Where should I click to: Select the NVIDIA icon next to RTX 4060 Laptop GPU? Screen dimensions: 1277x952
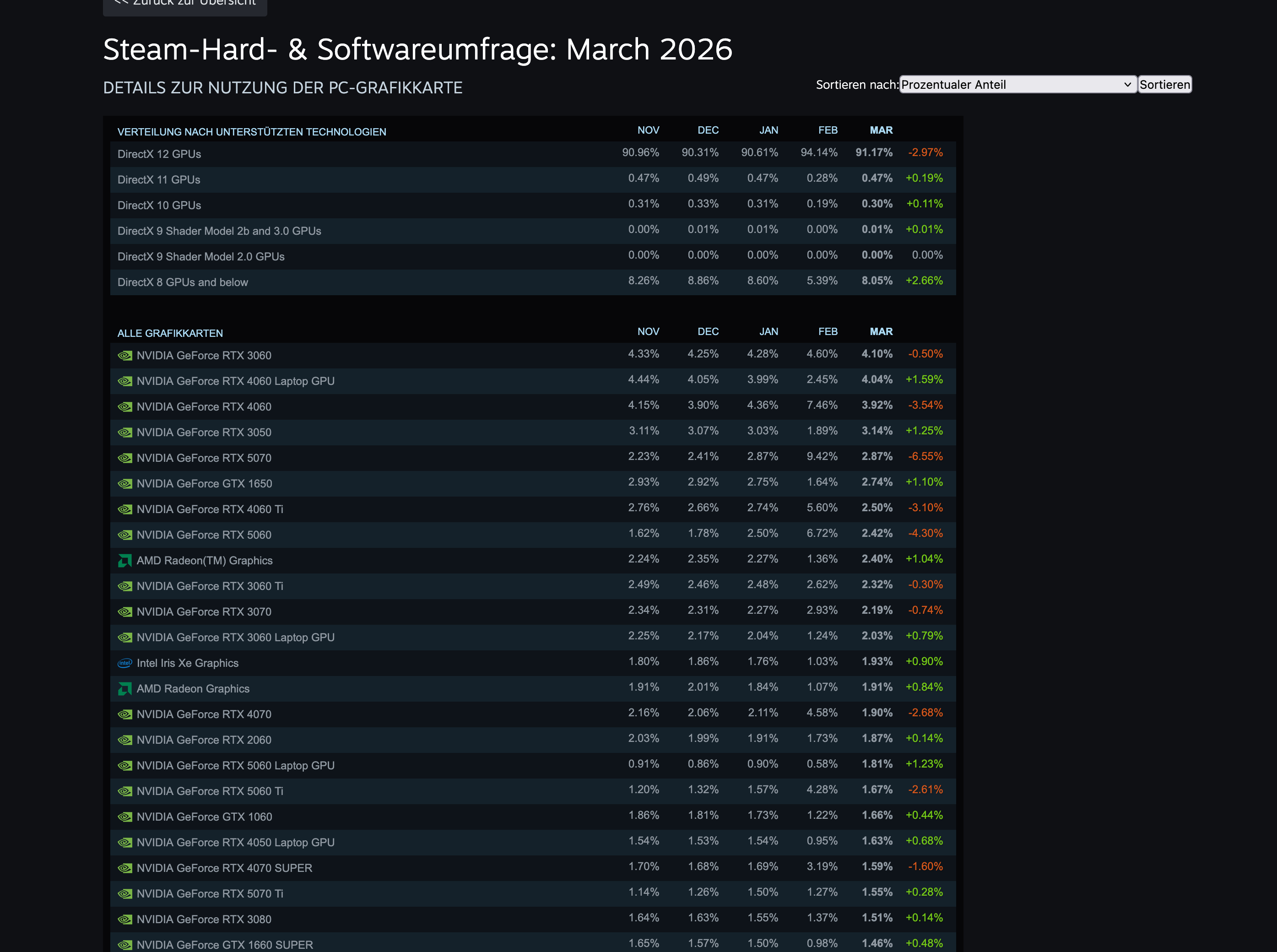pyautogui.click(x=124, y=381)
